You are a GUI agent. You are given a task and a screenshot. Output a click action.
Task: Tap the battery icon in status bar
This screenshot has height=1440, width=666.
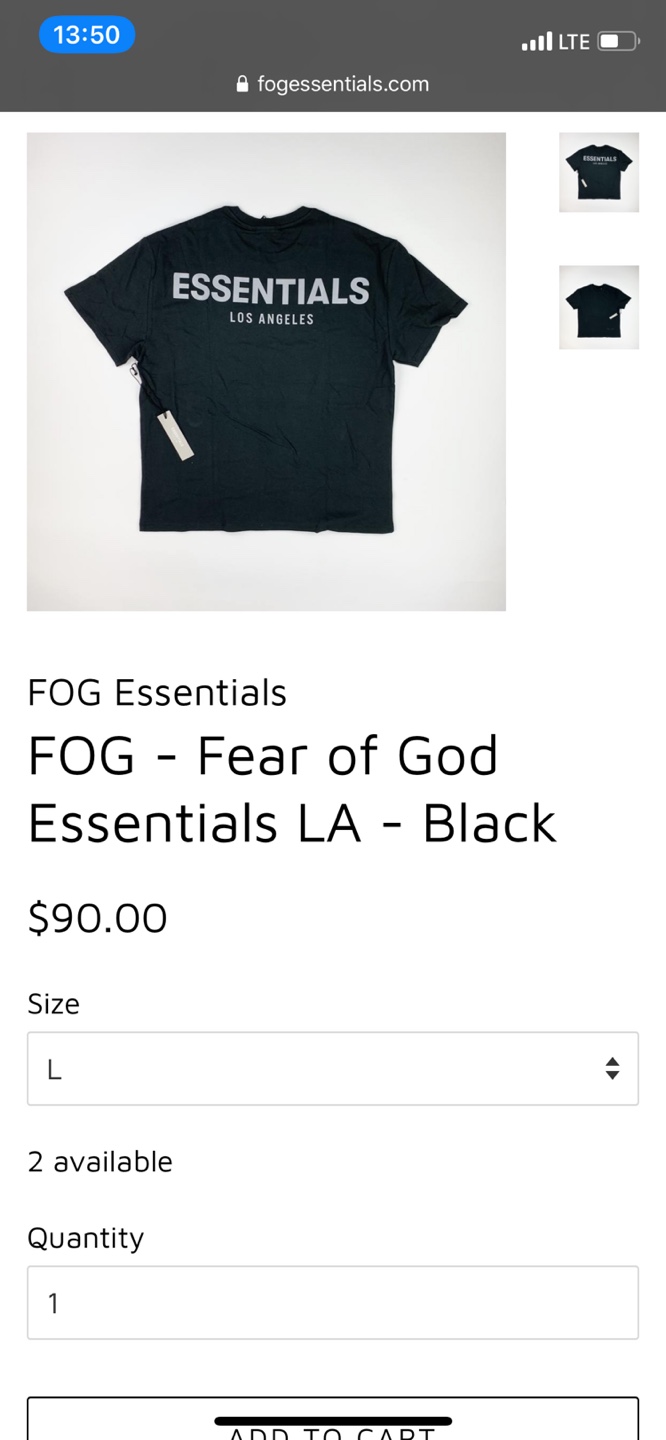tap(618, 42)
